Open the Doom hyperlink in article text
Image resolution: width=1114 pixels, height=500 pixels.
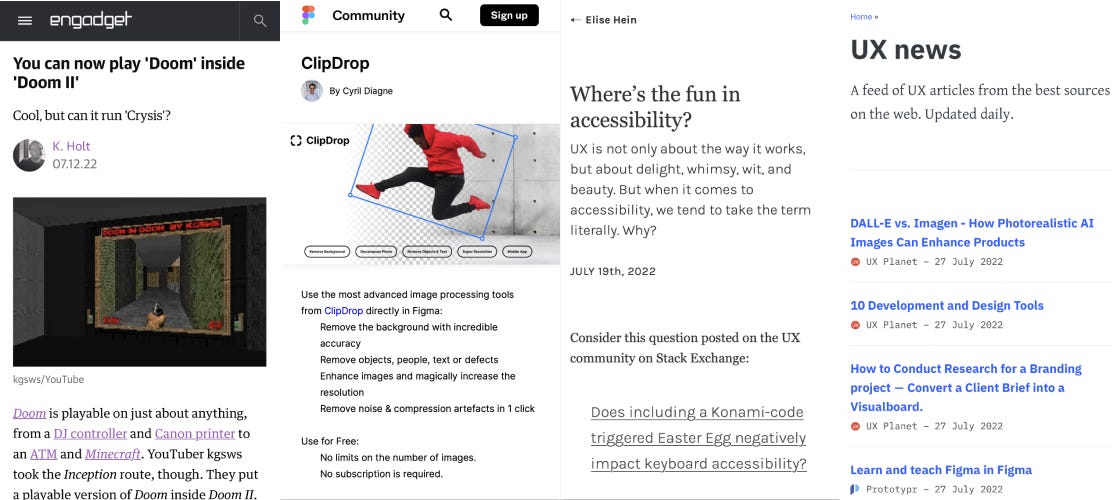click(29, 413)
